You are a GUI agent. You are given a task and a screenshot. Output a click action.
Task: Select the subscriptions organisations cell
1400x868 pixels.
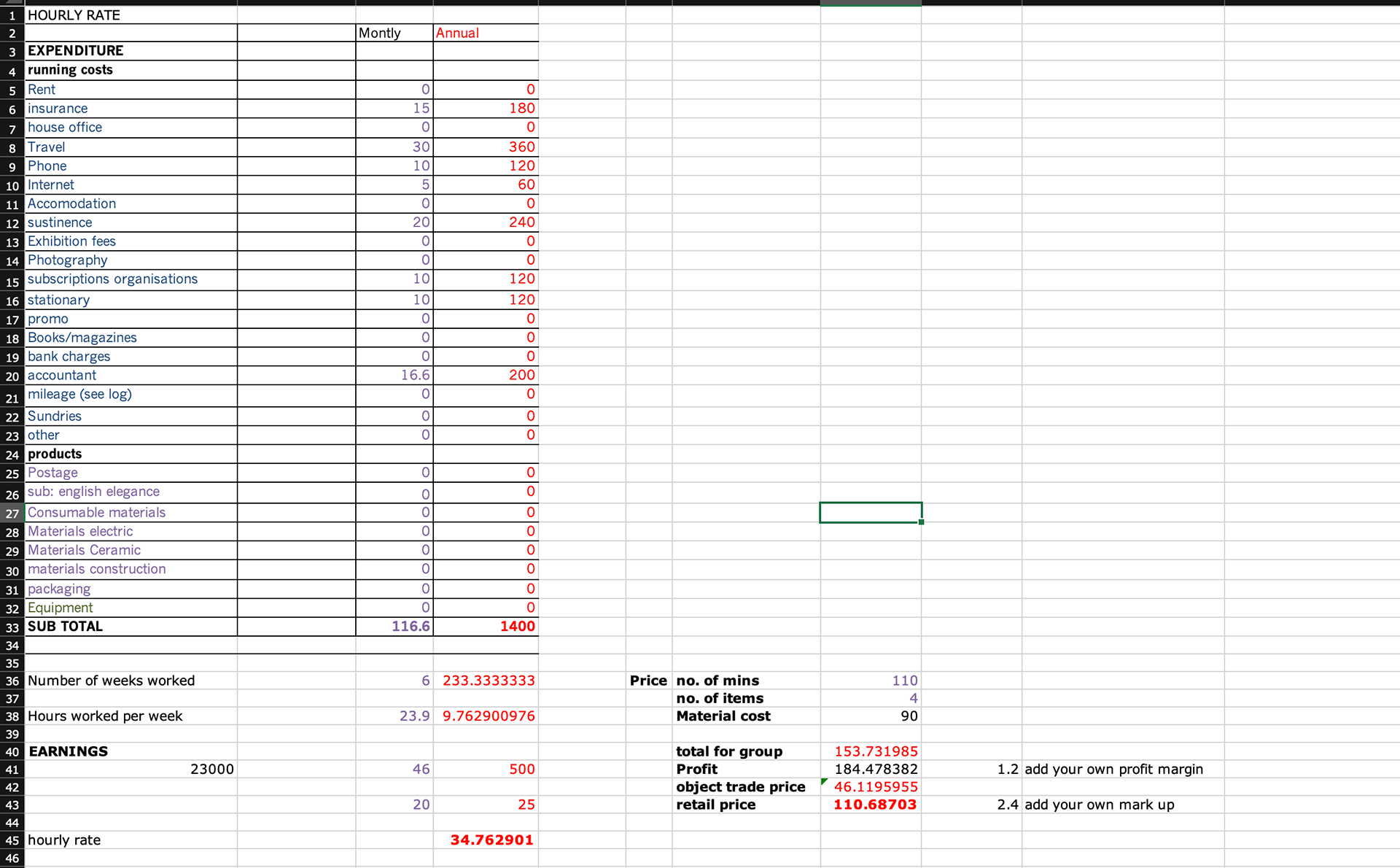tap(131, 279)
